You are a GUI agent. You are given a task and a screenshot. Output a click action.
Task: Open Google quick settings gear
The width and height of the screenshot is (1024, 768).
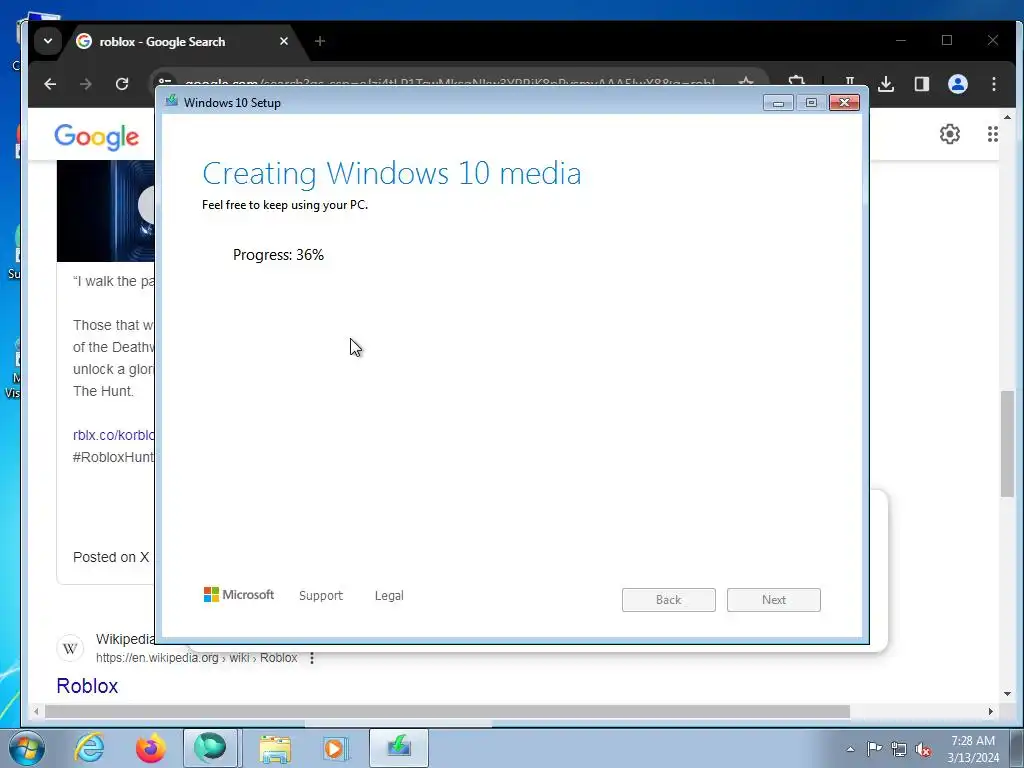click(x=950, y=134)
